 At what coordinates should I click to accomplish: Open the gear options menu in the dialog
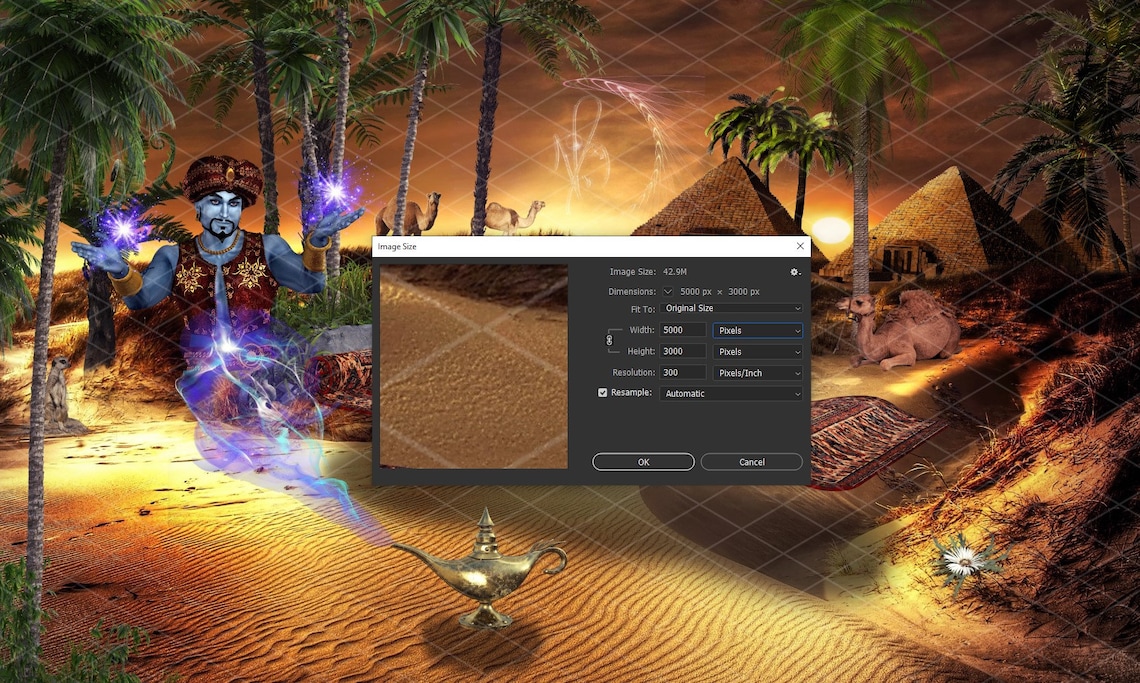[x=795, y=271]
